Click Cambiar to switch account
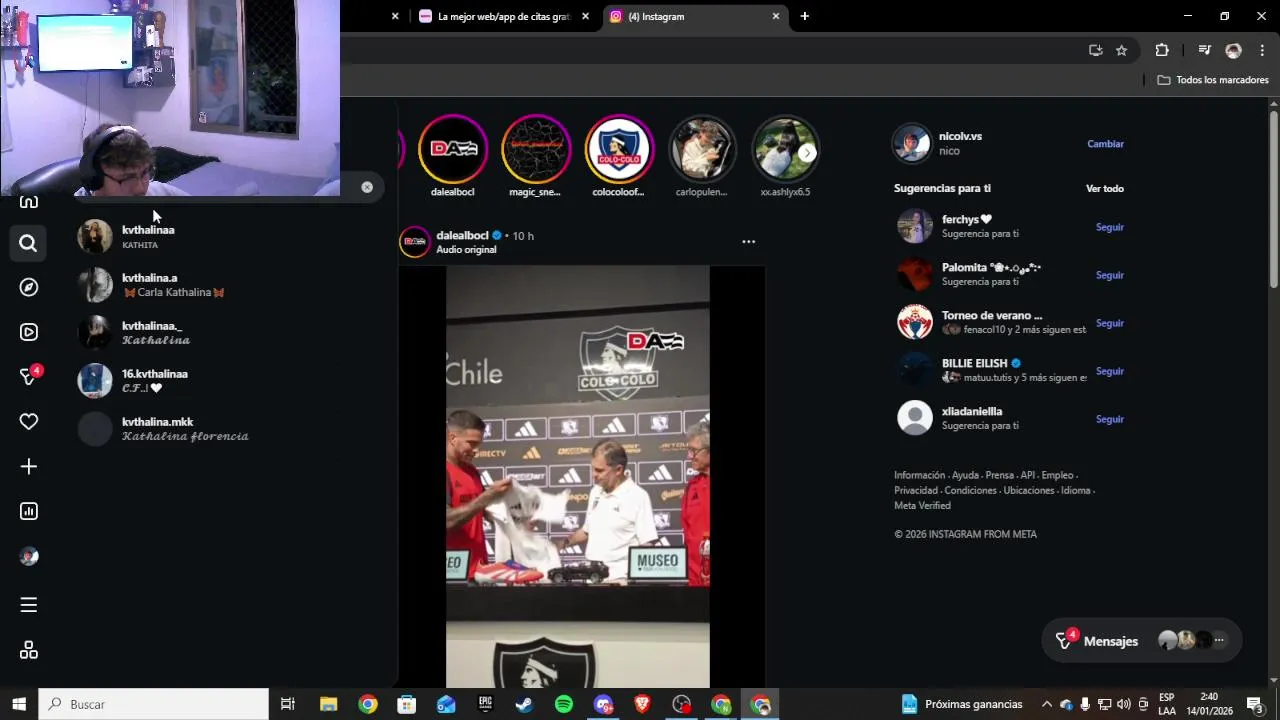 click(x=1105, y=144)
